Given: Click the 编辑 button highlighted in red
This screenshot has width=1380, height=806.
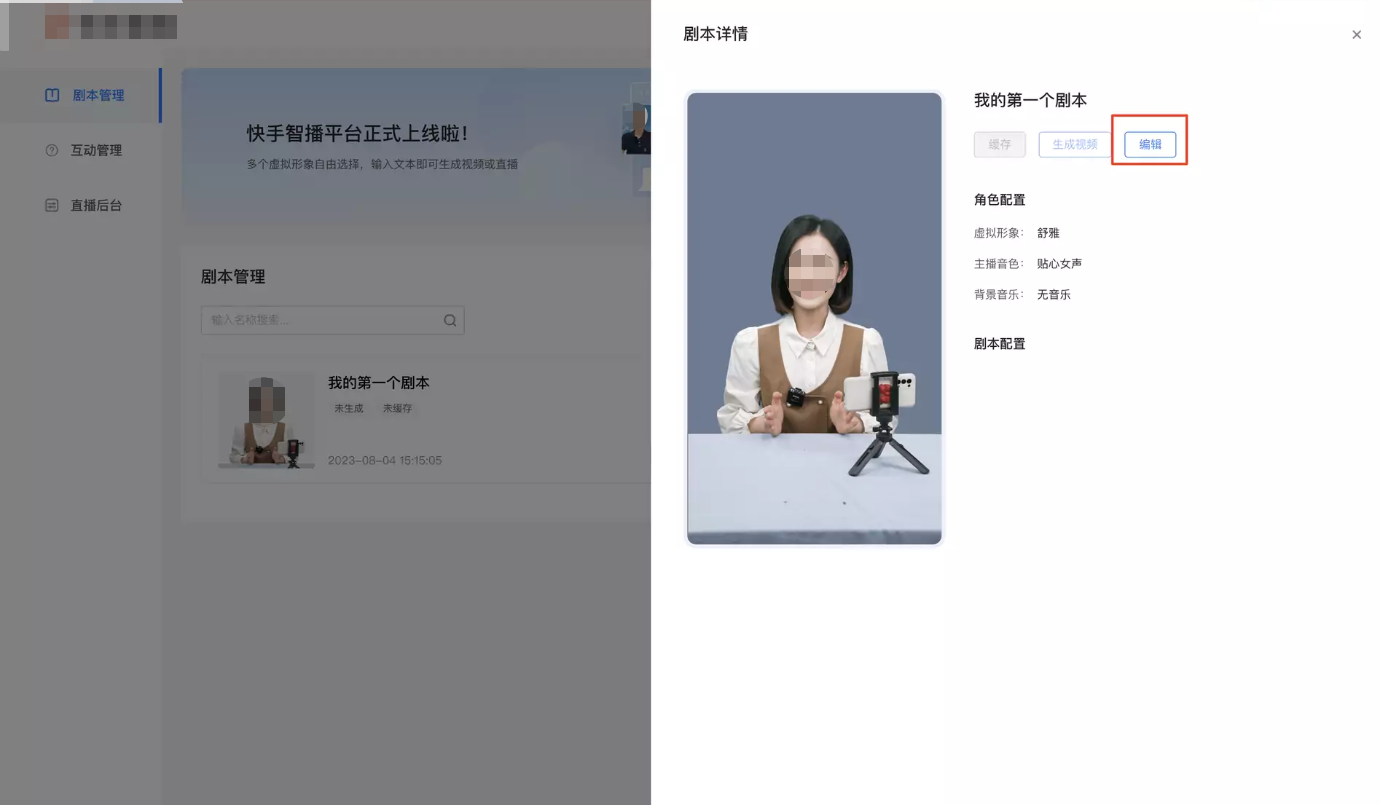Looking at the screenshot, I should (1149, 144).
